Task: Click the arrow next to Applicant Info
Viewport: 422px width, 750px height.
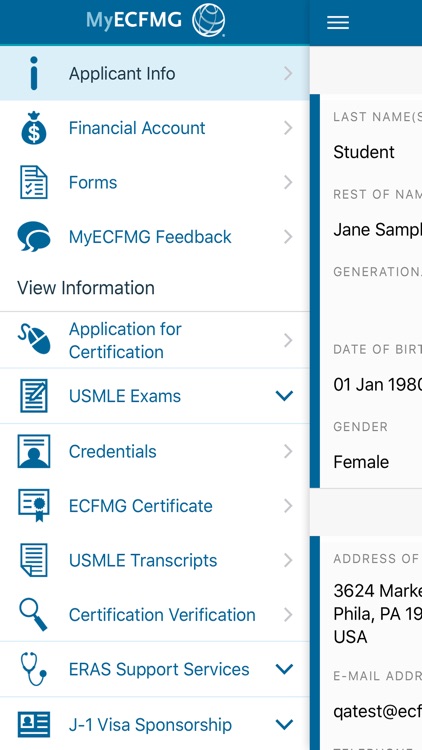Action: 288,73
